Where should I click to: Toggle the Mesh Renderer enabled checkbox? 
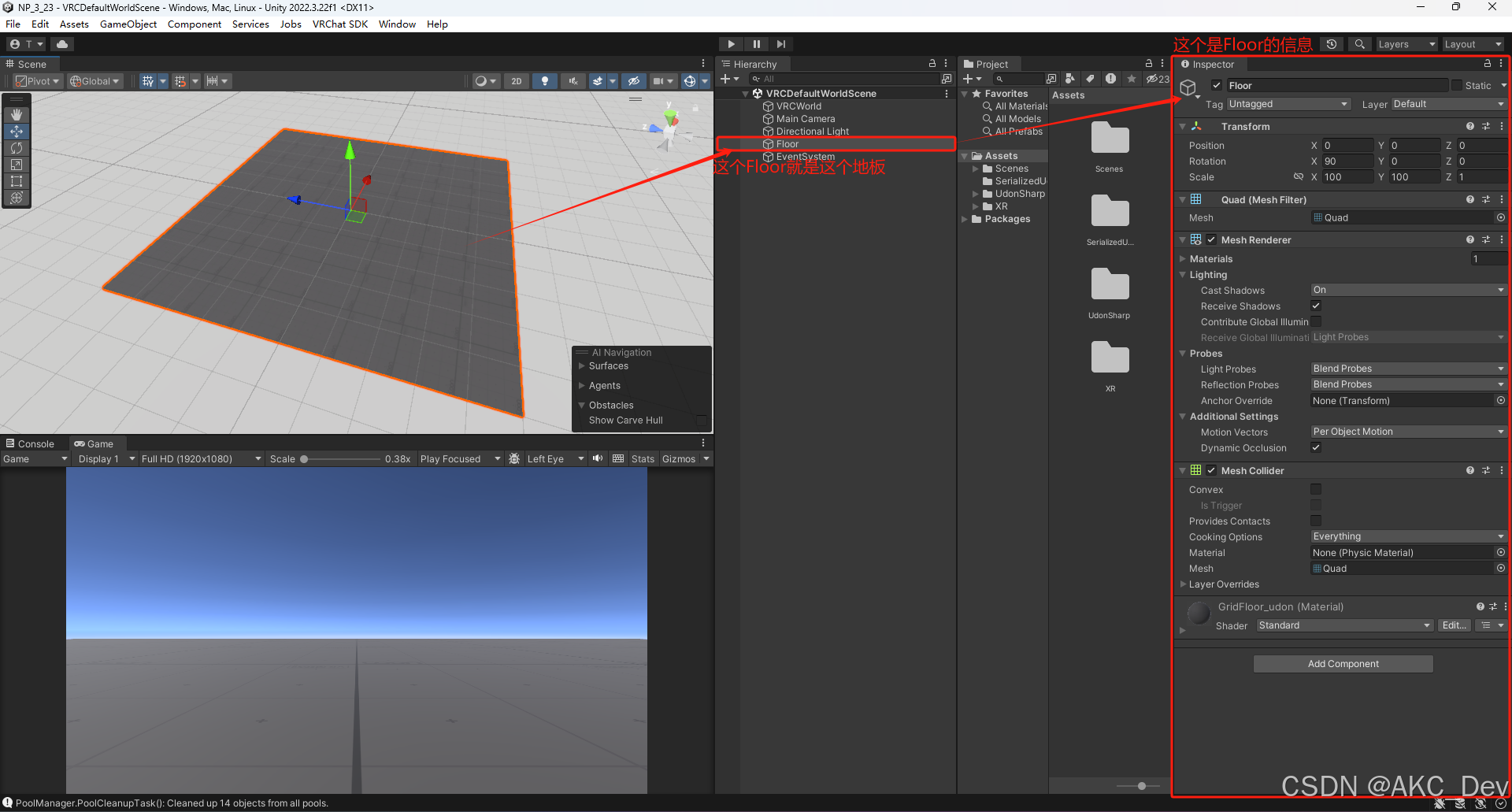coord(1211,239)
